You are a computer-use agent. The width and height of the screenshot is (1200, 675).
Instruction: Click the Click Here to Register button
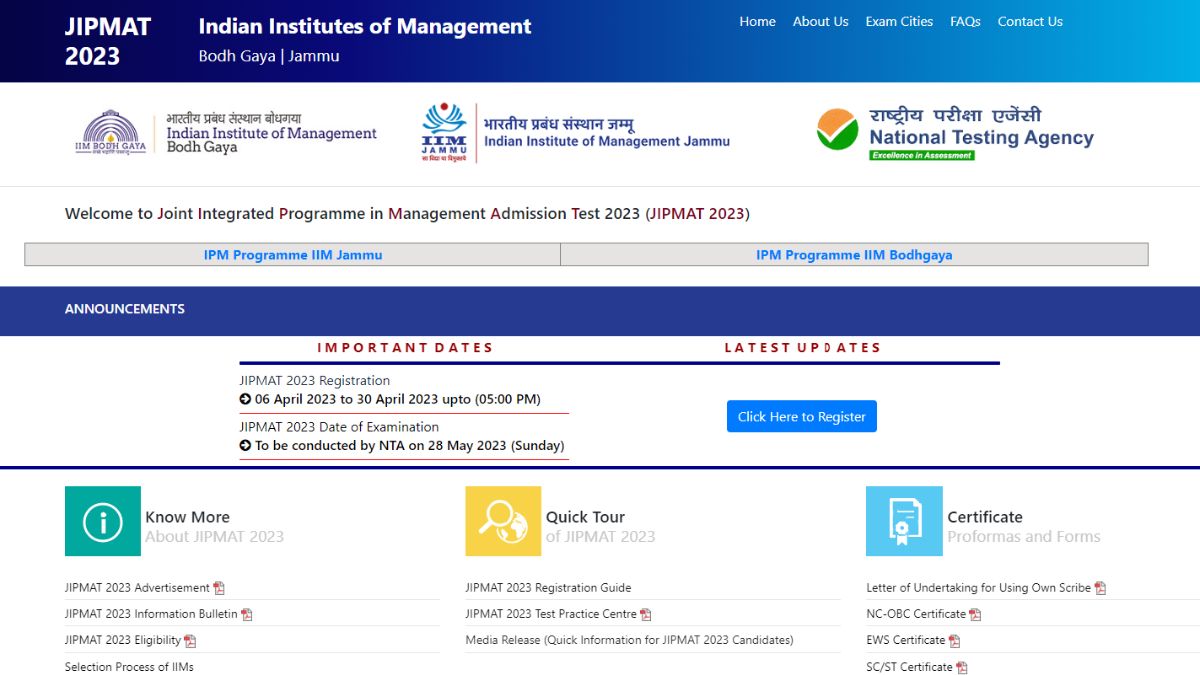click(x=802, y=417)
